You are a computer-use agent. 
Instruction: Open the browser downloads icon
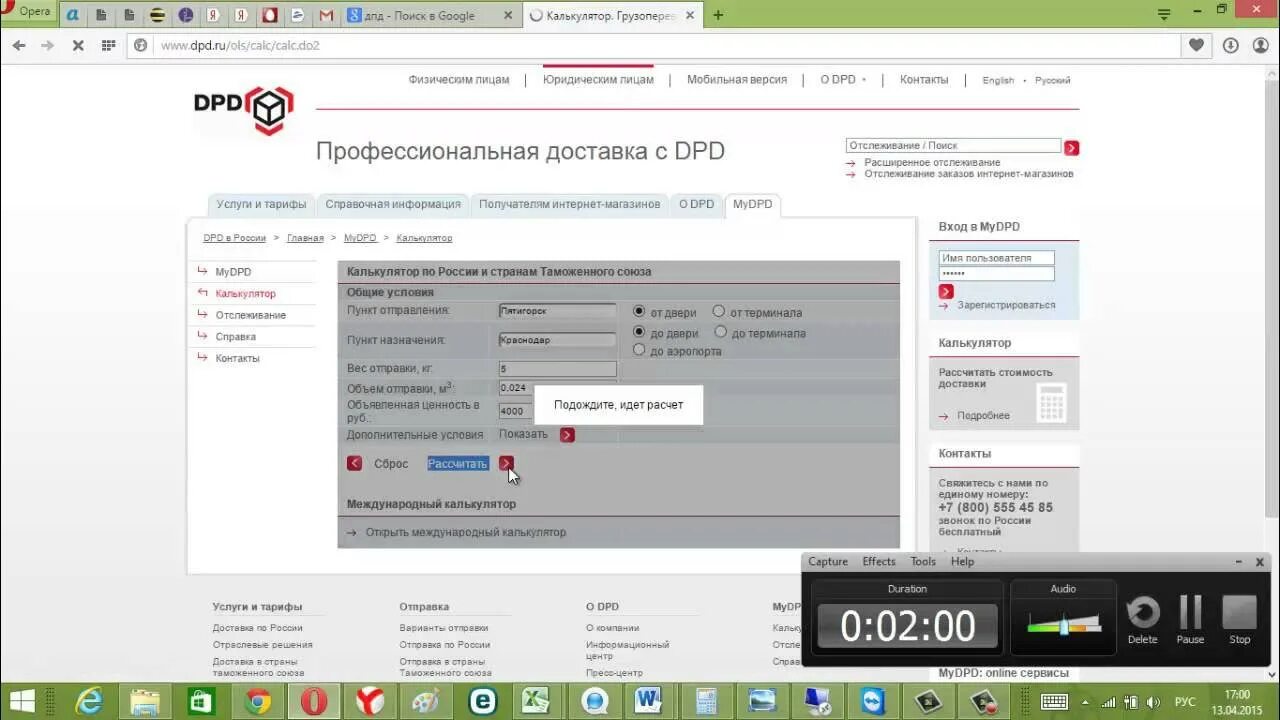pos(1231,45)
